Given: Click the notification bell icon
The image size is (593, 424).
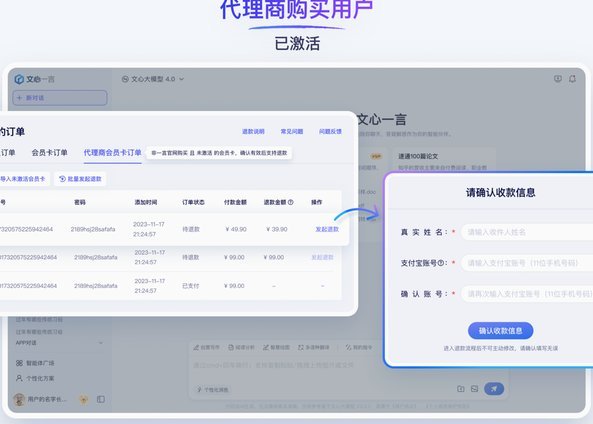Looking at the screenshot, I should tap(572, 79).
